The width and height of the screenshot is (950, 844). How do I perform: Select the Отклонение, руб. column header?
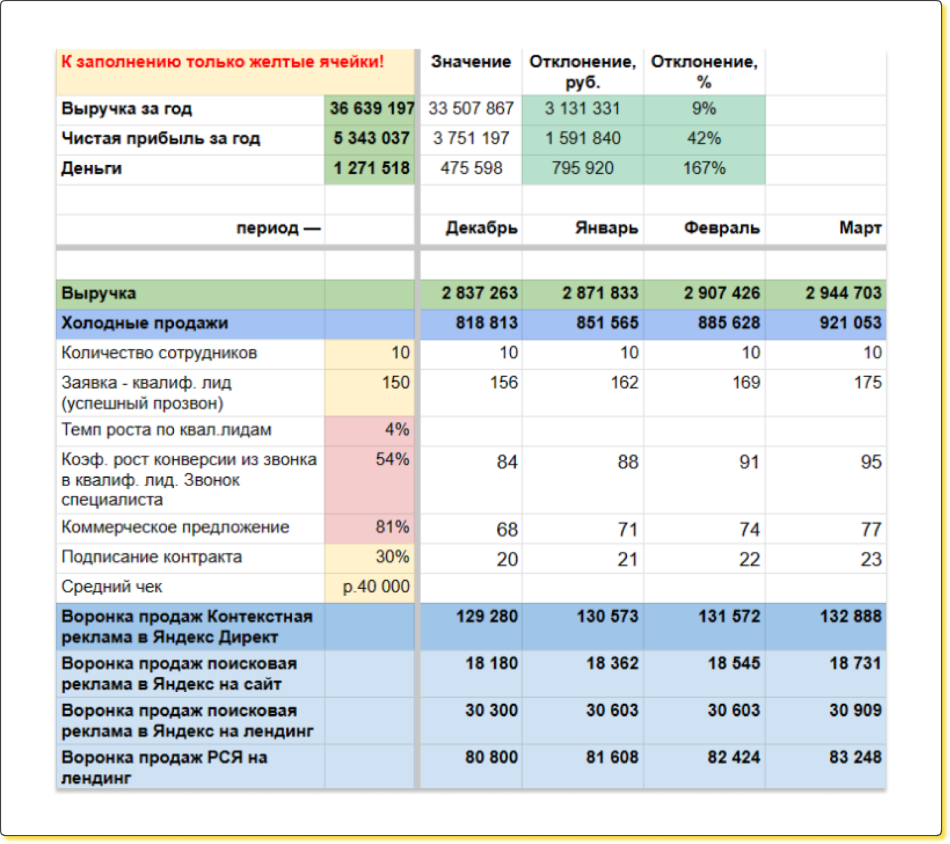(582, 72)
